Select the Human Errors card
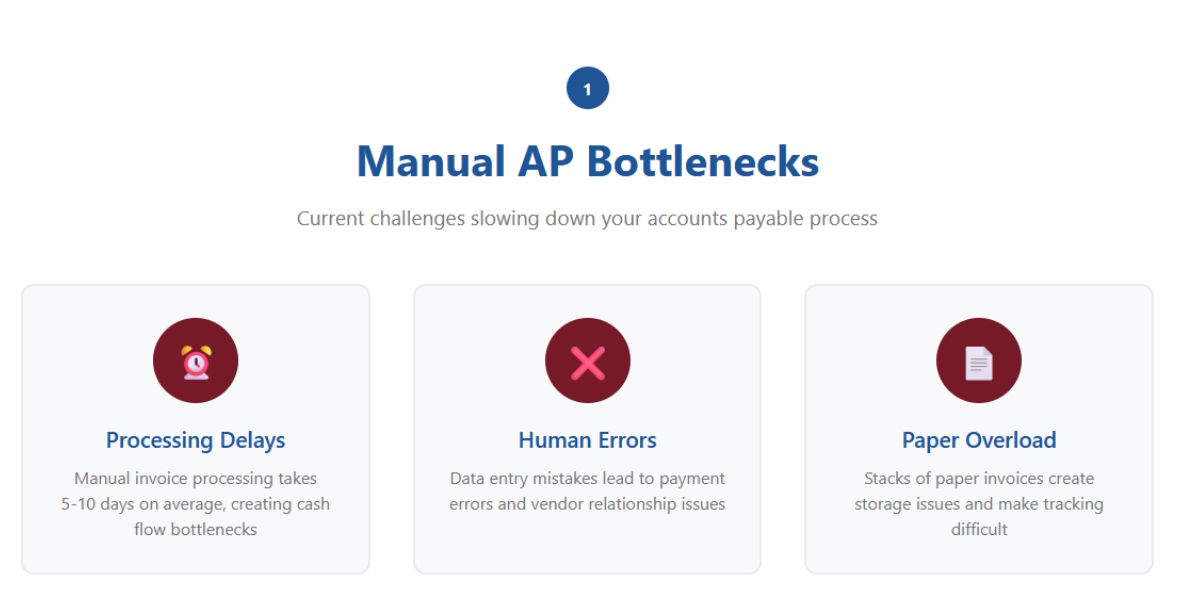Image resolution: width=1178 pixels, height=598 pixels. point(587,300)
